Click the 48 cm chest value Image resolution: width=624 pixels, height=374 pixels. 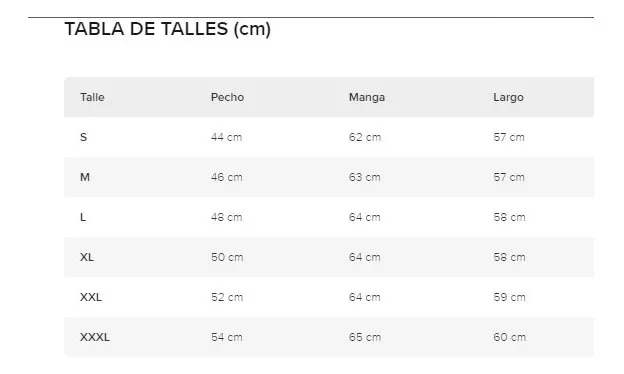226,217
